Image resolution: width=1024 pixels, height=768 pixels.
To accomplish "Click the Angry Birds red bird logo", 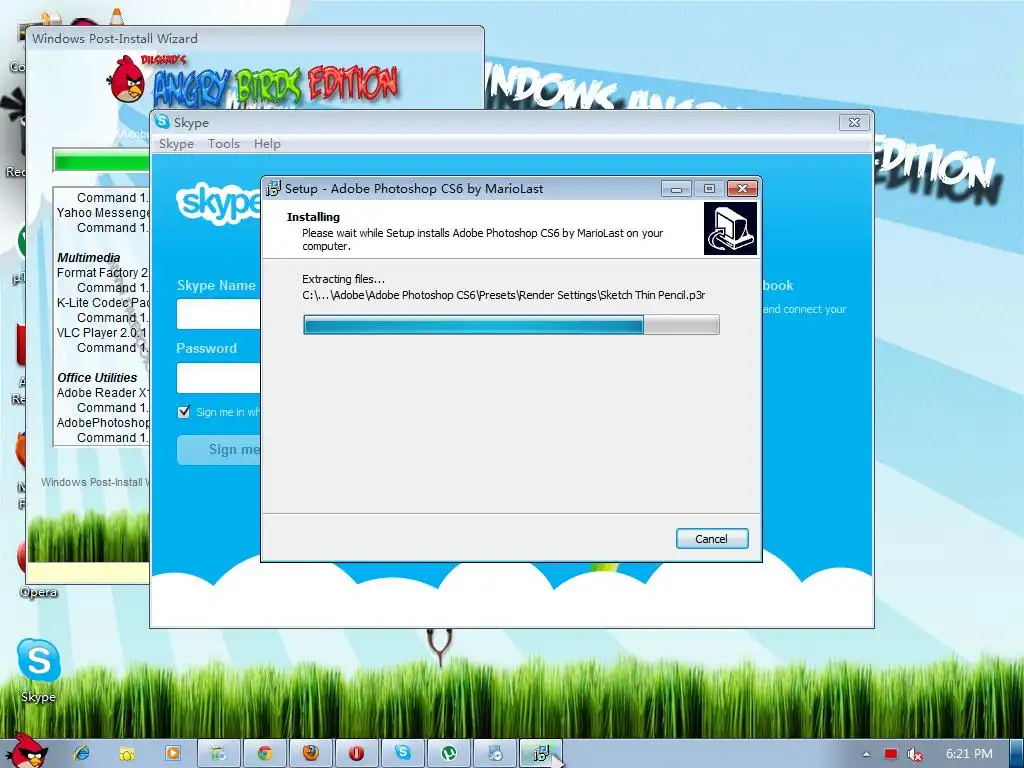I will coord(127,80).
